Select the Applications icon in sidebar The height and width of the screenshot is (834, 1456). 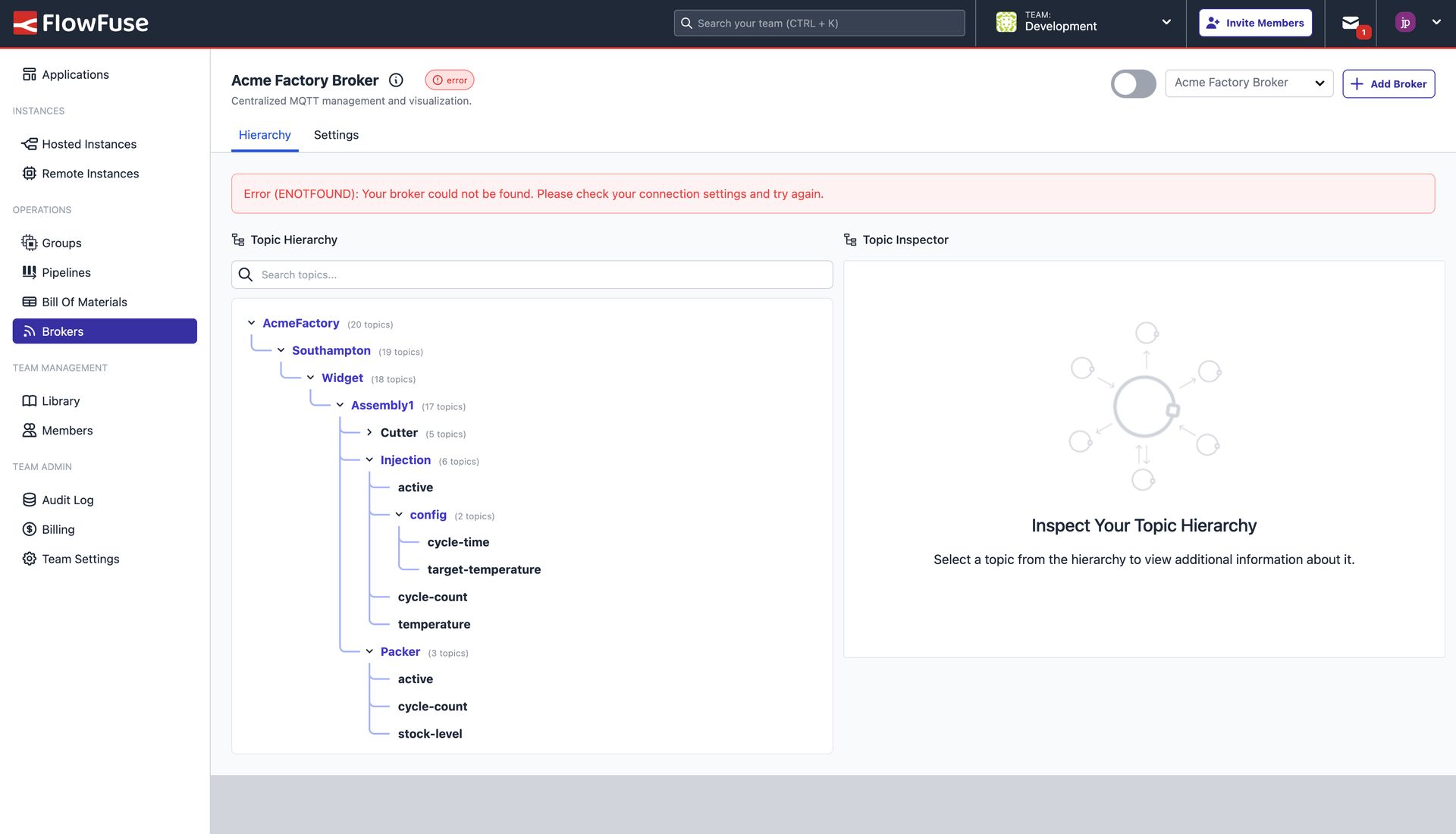tap(30, 74)
